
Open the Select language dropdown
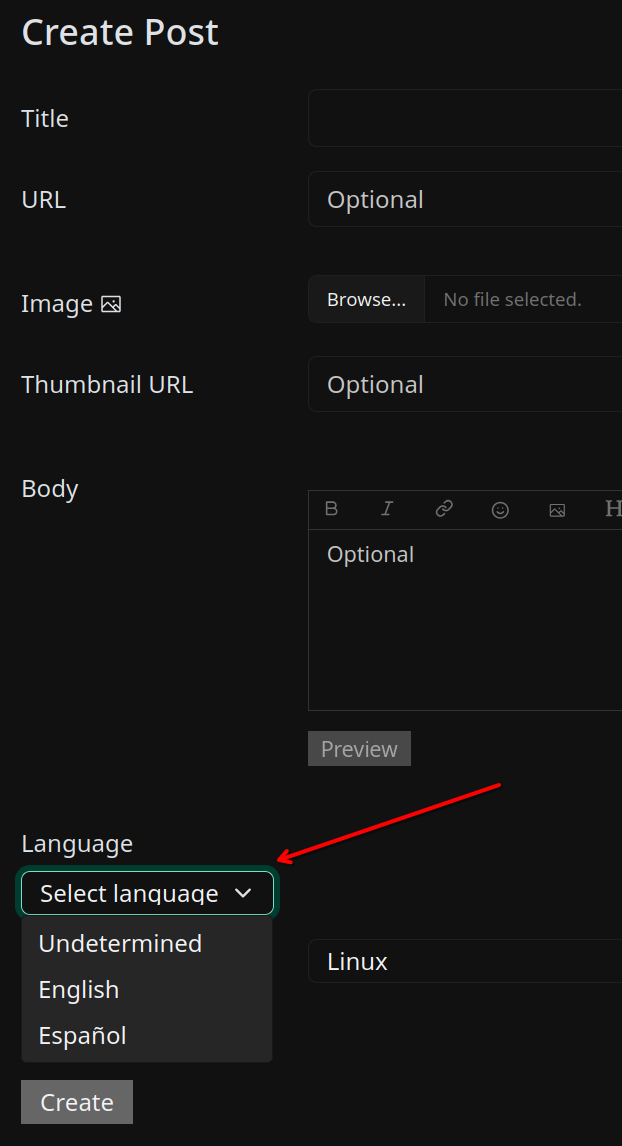pos(148,892)
